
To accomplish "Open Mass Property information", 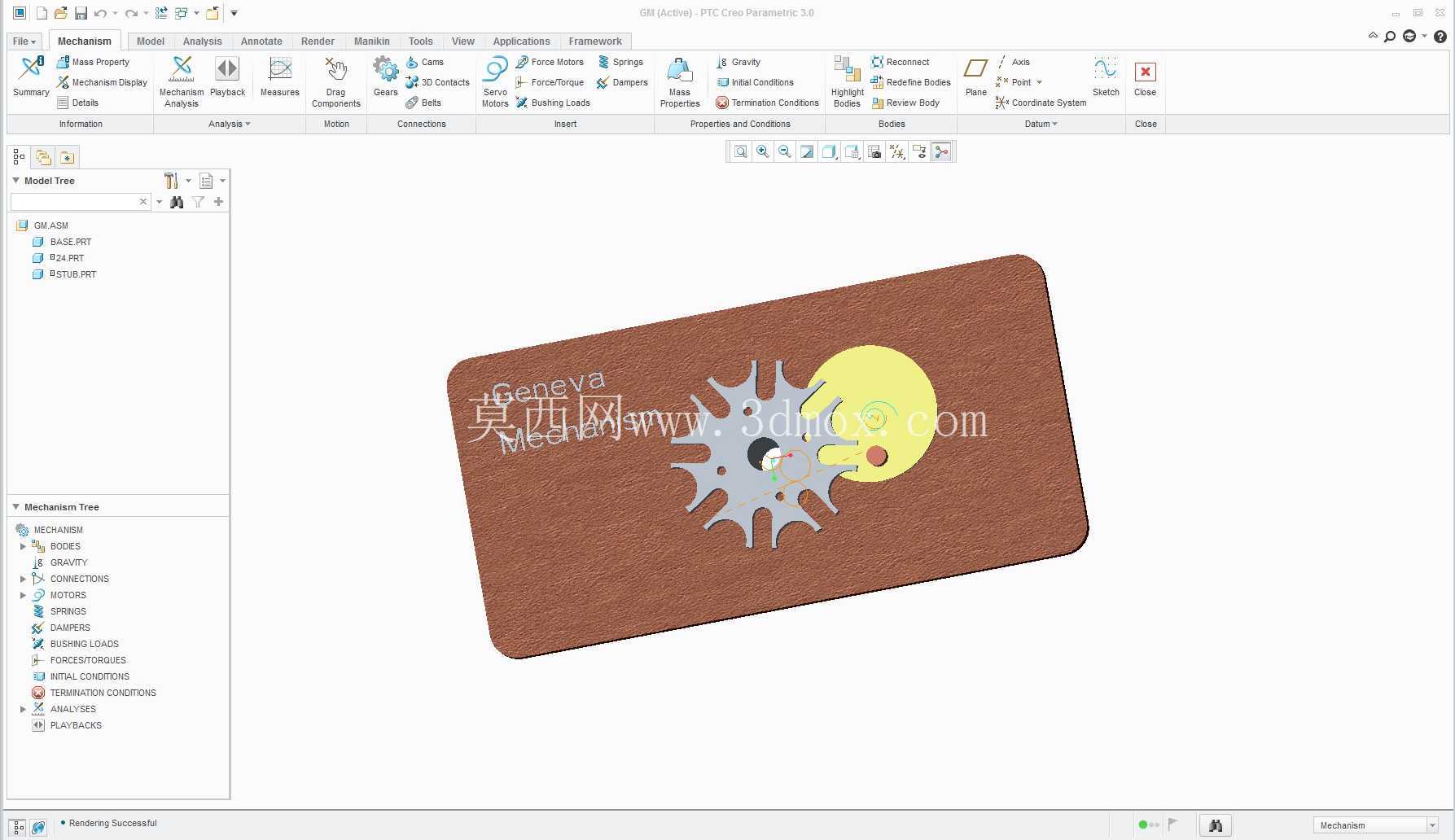I will coord(93,62).
